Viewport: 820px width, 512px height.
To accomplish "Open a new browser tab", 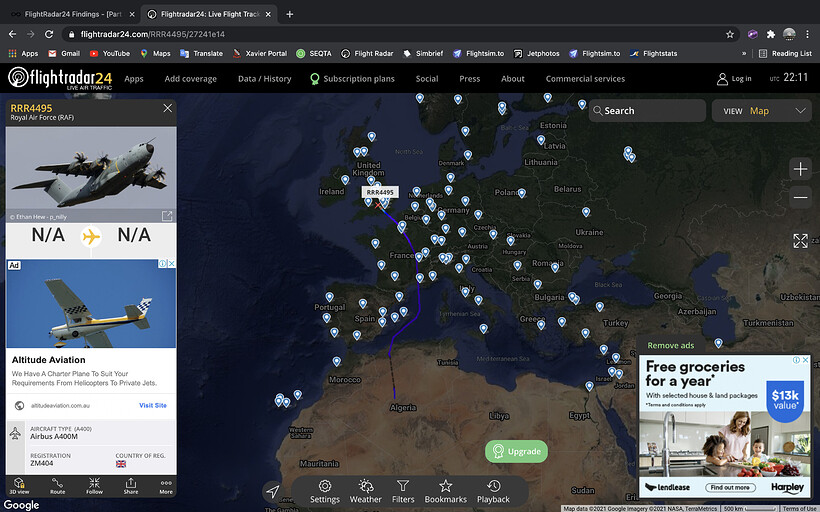I will click(x=290, y=14).
